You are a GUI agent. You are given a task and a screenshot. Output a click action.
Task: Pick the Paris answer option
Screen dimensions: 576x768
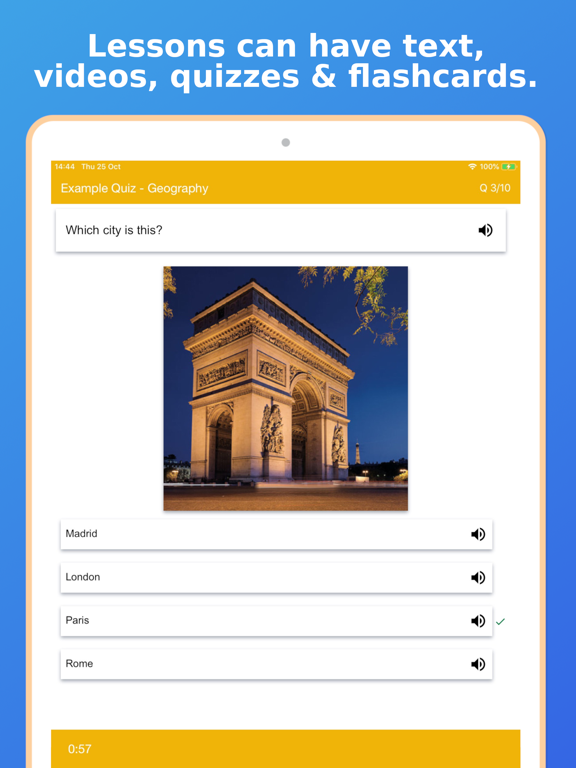[276, 621]
